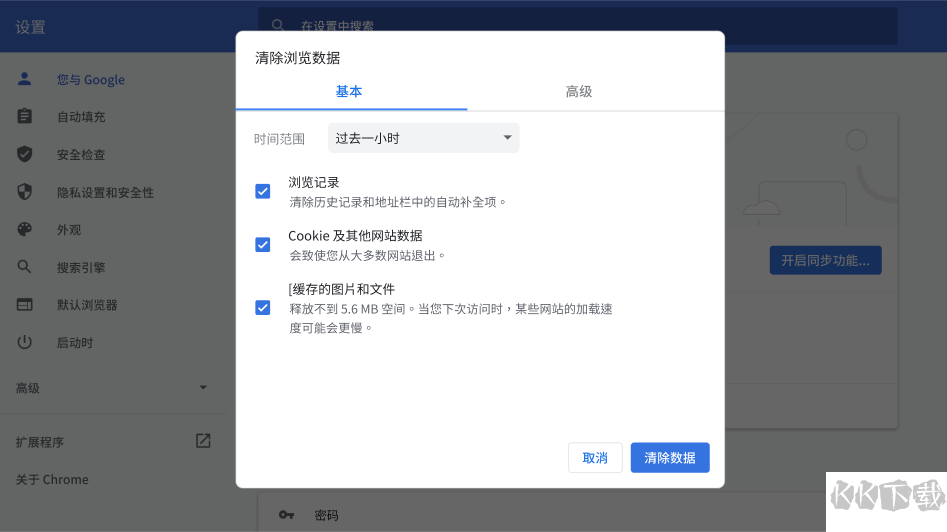
Task: Click the shield icon for 隐私设置和安全性
Action: (24, 192)
